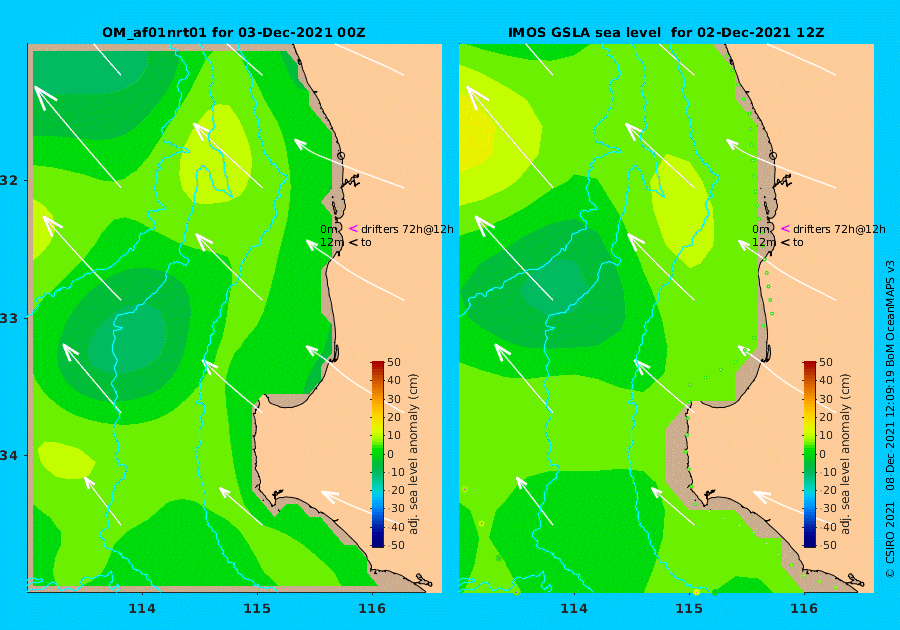Click the positive 50 tick on left colorbar

(394, 362)
